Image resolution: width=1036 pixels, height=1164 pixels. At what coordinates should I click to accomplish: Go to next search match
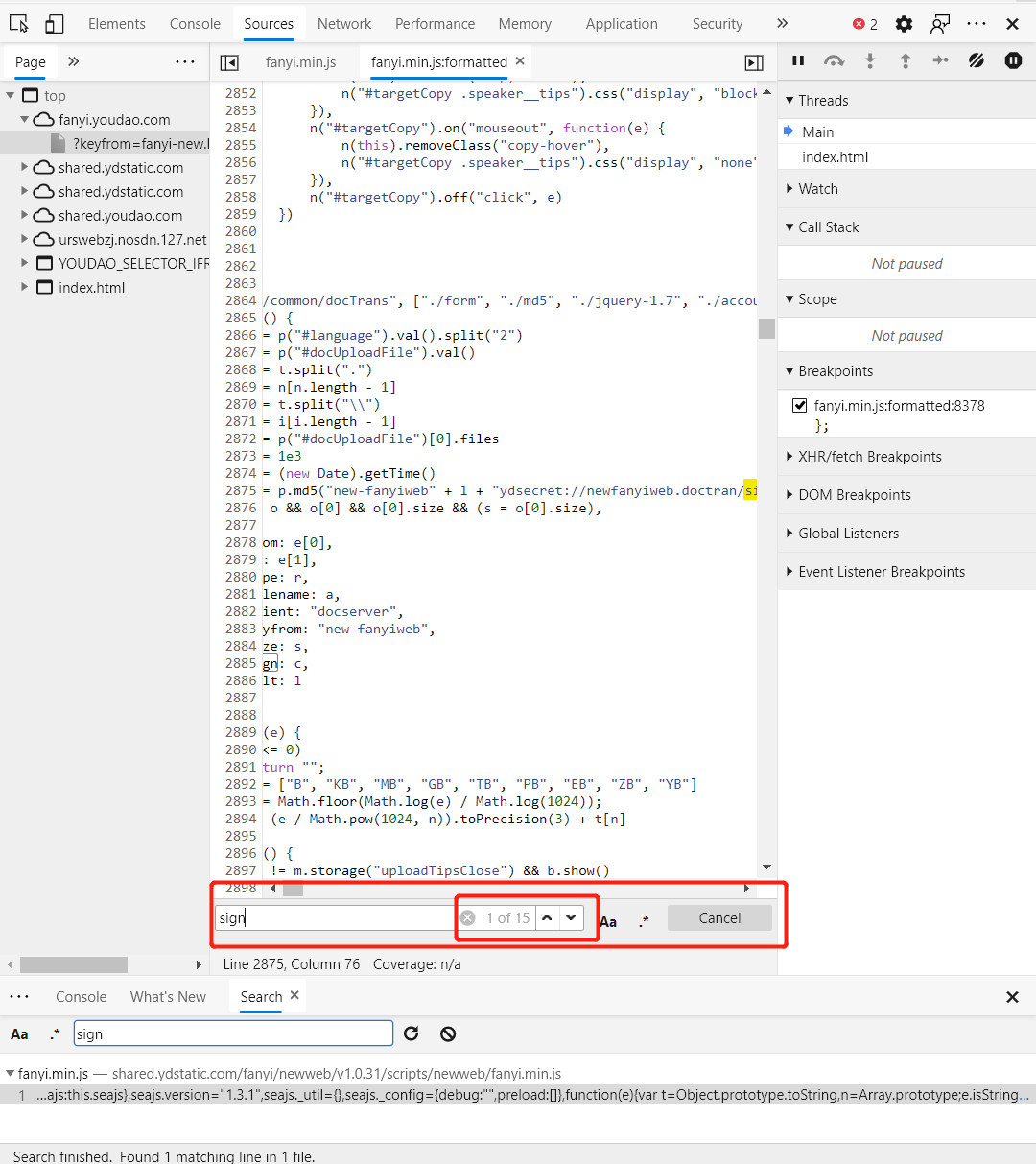tap(571, 917)
